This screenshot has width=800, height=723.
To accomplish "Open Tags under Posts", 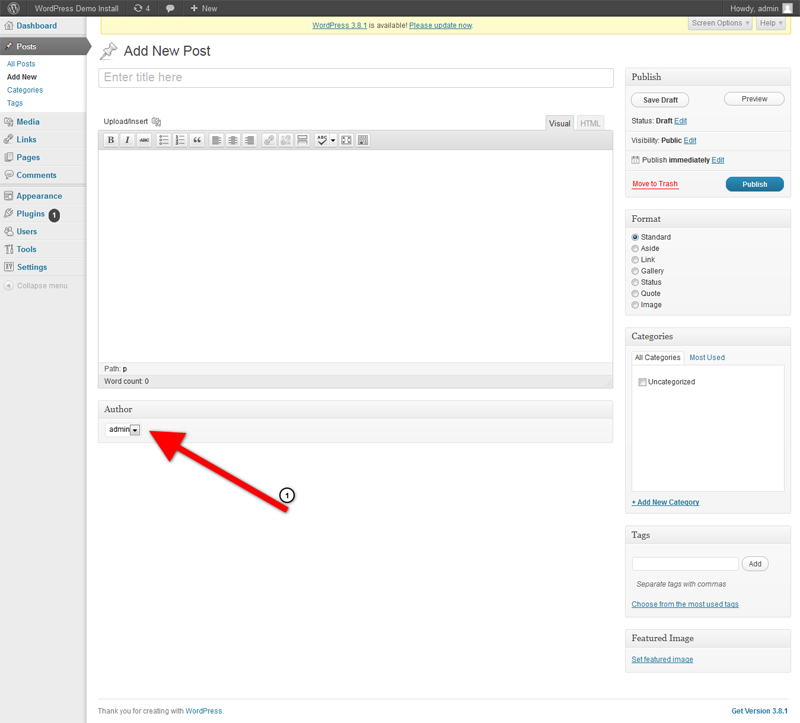I will point(15,103).
